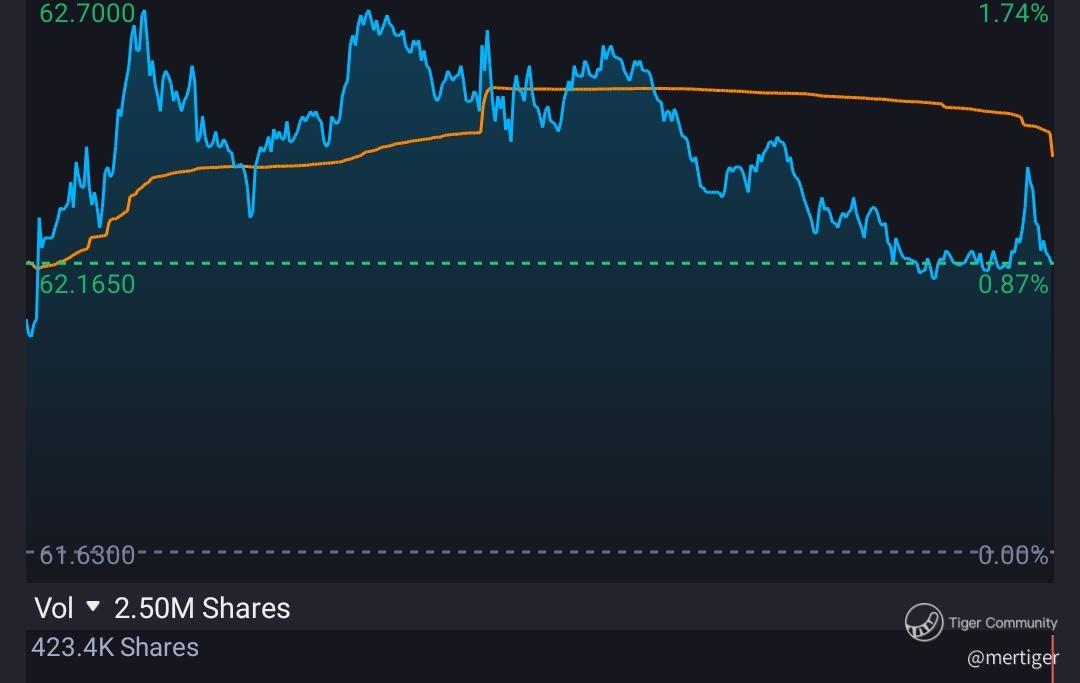Image resolution: width=1080 pixels, height=683 pixels.
Task: Click the 1.74% percentage axis label
Action: point(1013,13)
